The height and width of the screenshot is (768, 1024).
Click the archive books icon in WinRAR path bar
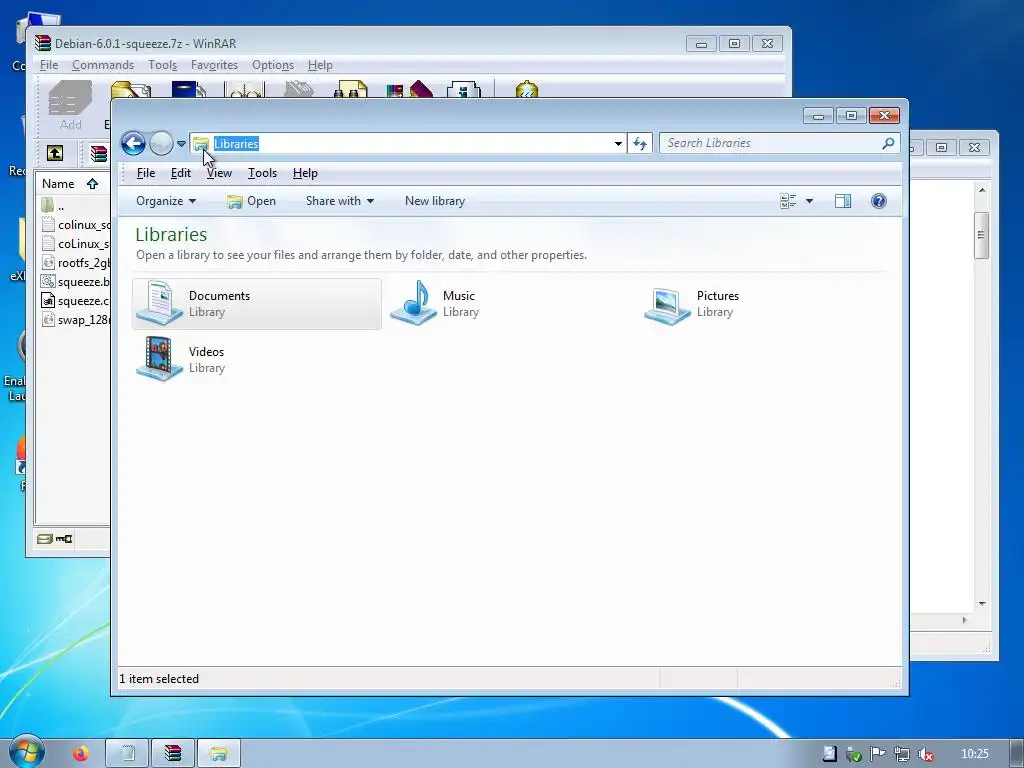[x=99, y=153]
